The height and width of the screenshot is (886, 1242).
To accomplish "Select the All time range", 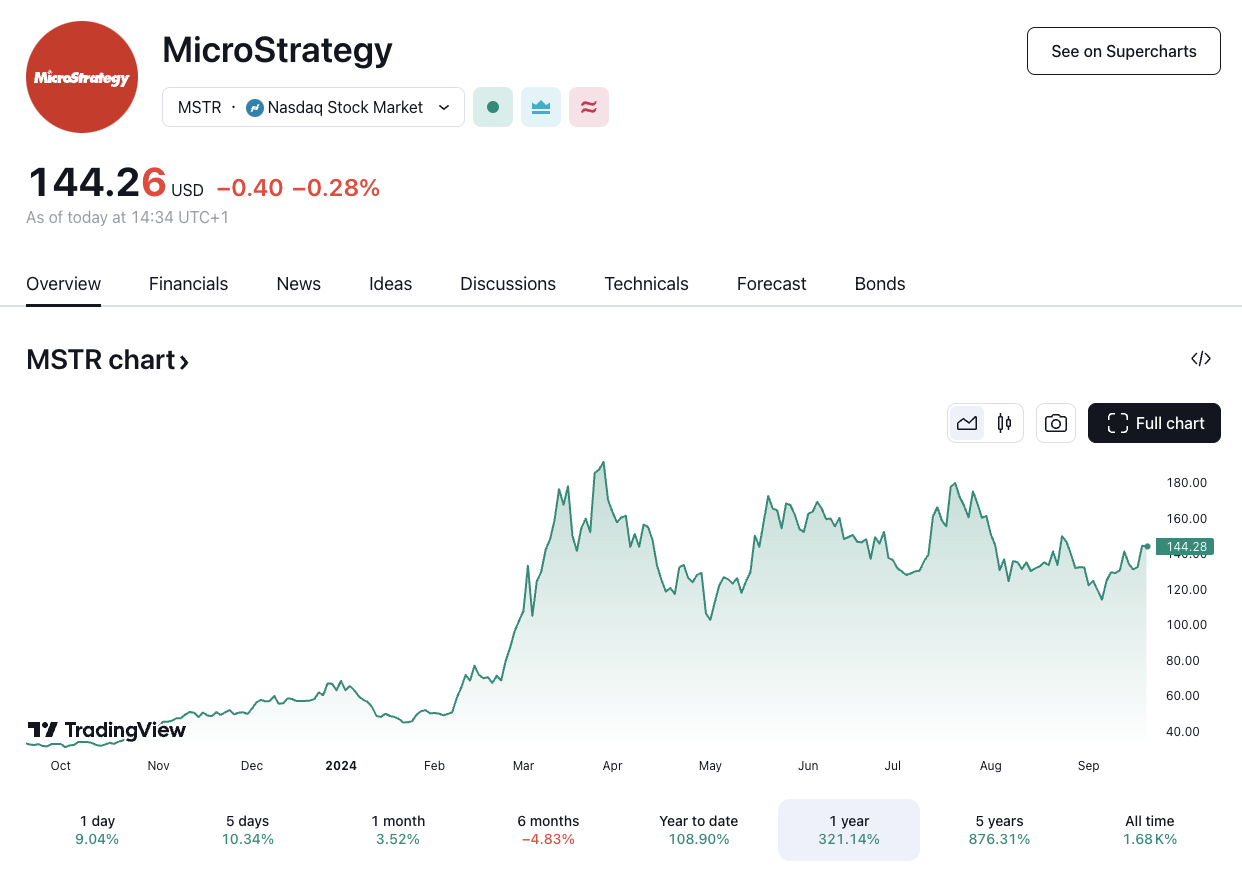I will coord(1149,829).
